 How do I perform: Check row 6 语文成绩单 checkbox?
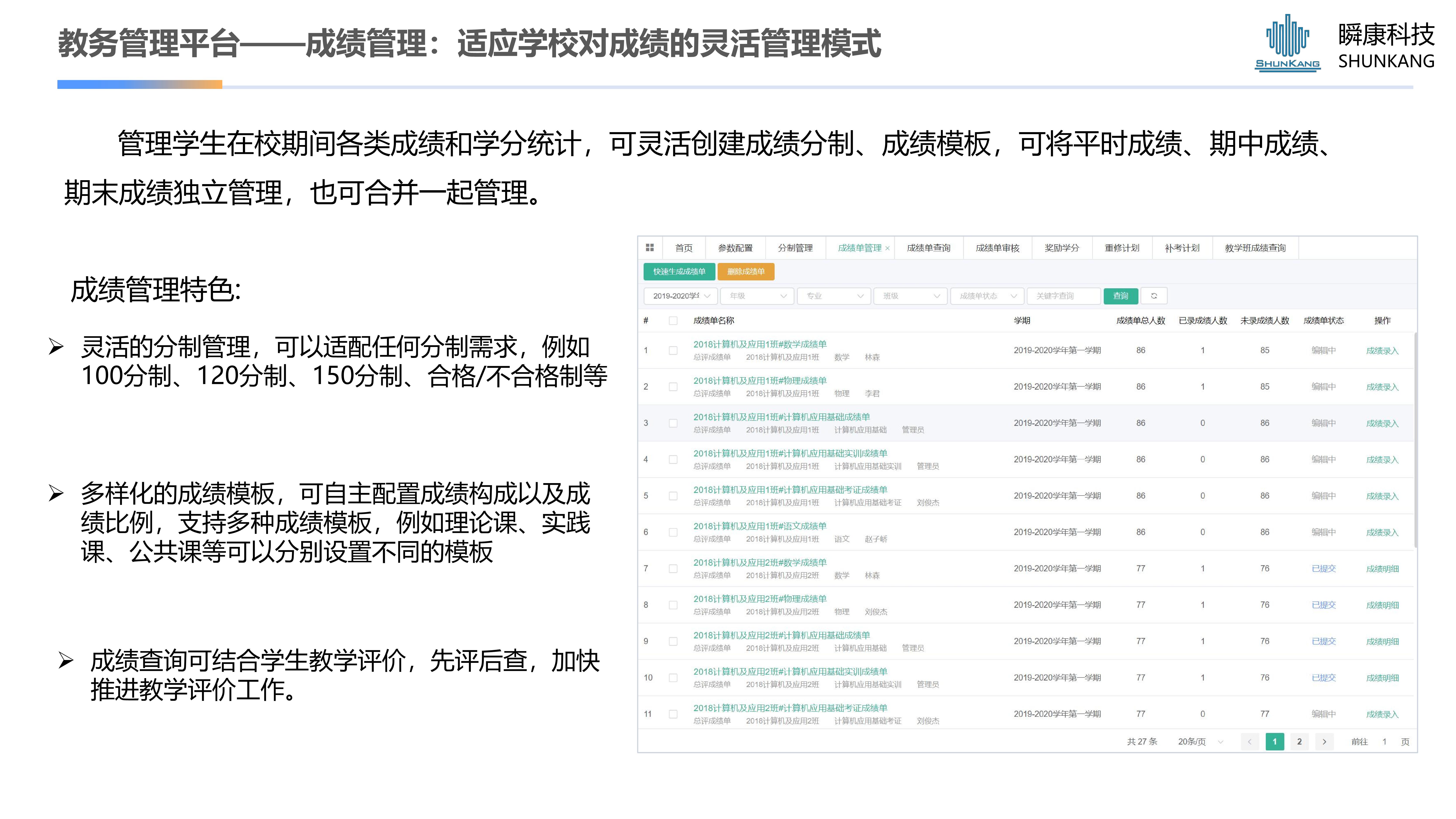[x=673, y=532]
